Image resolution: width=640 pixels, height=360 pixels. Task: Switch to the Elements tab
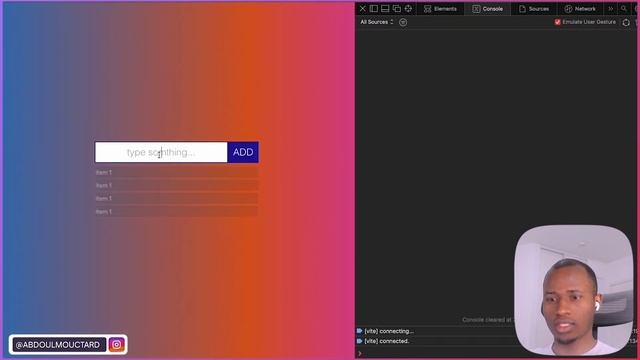(x=440, y=9)
